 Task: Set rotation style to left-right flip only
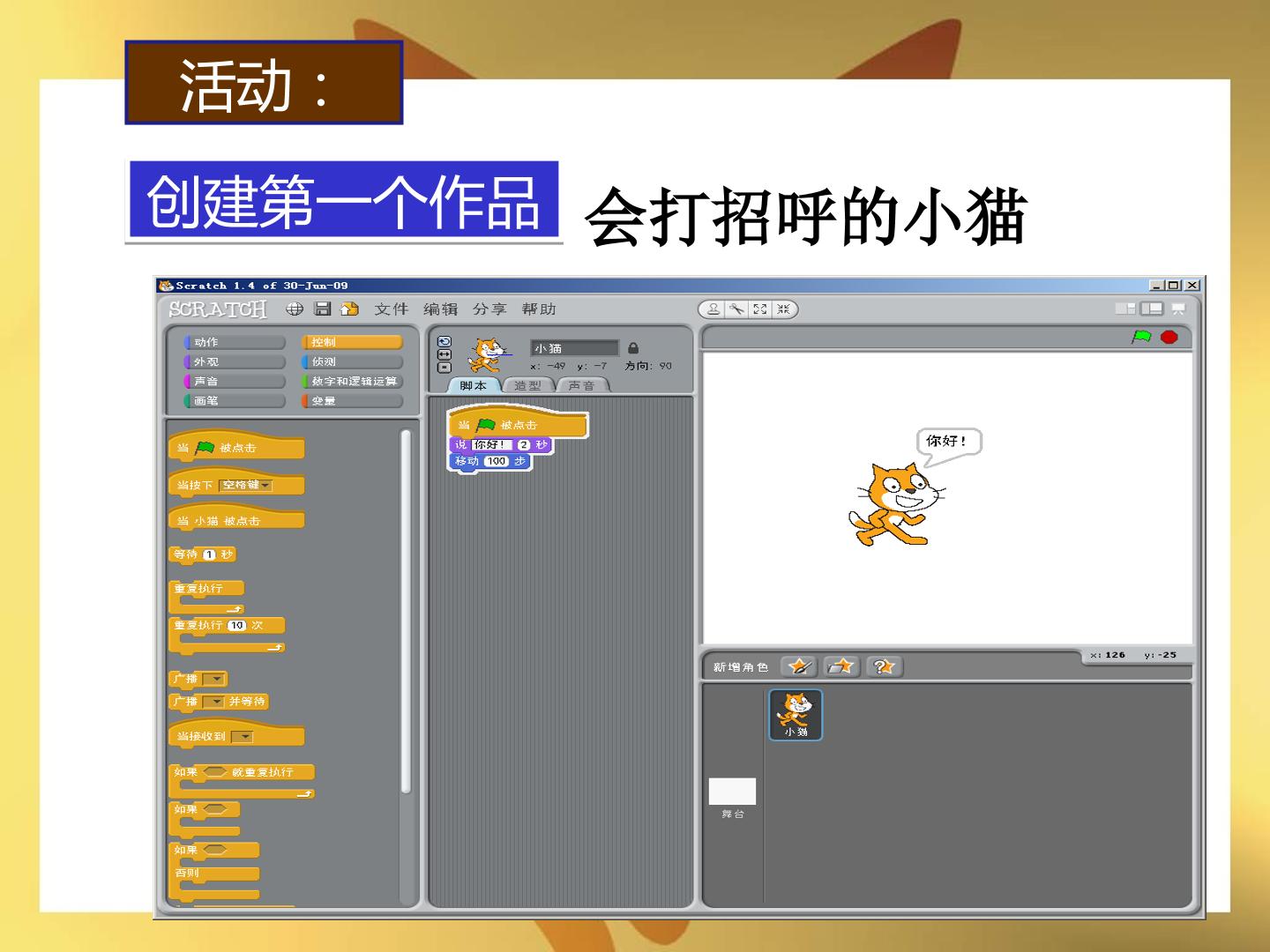point(444,354)
